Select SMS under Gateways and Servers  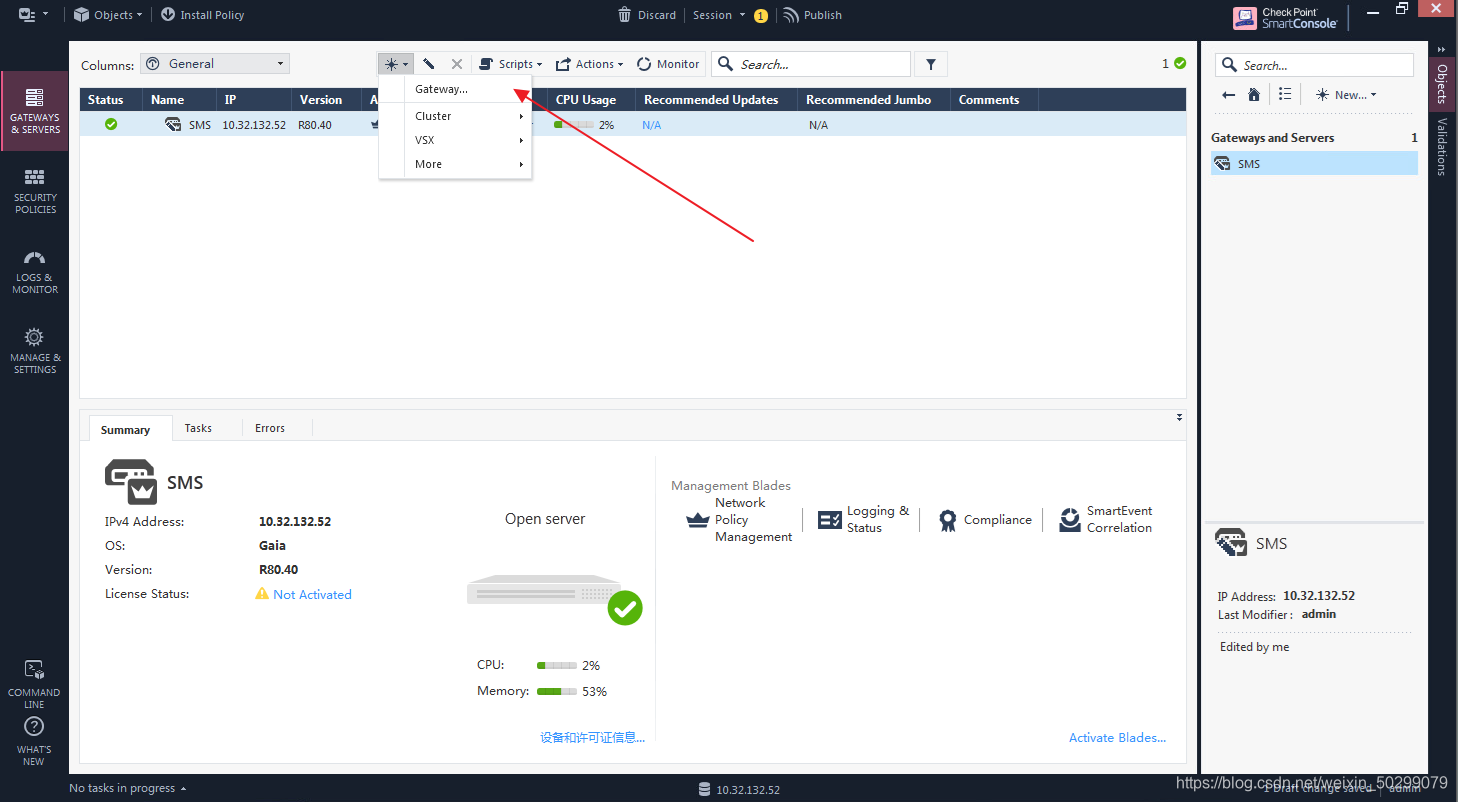click(1314, 163)
